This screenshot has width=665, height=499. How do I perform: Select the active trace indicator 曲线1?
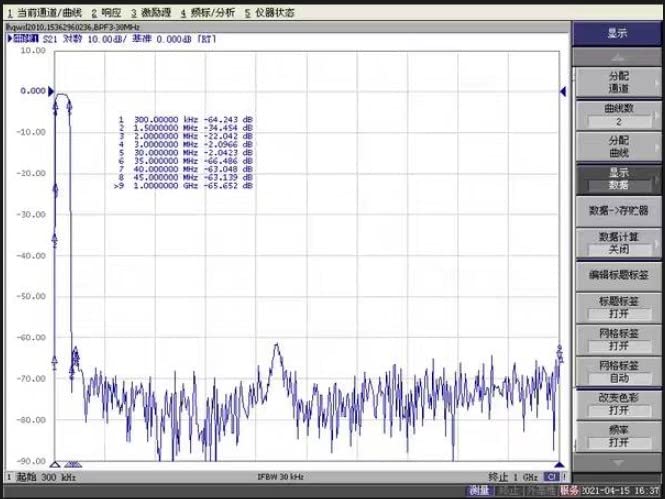coord(23,39)
